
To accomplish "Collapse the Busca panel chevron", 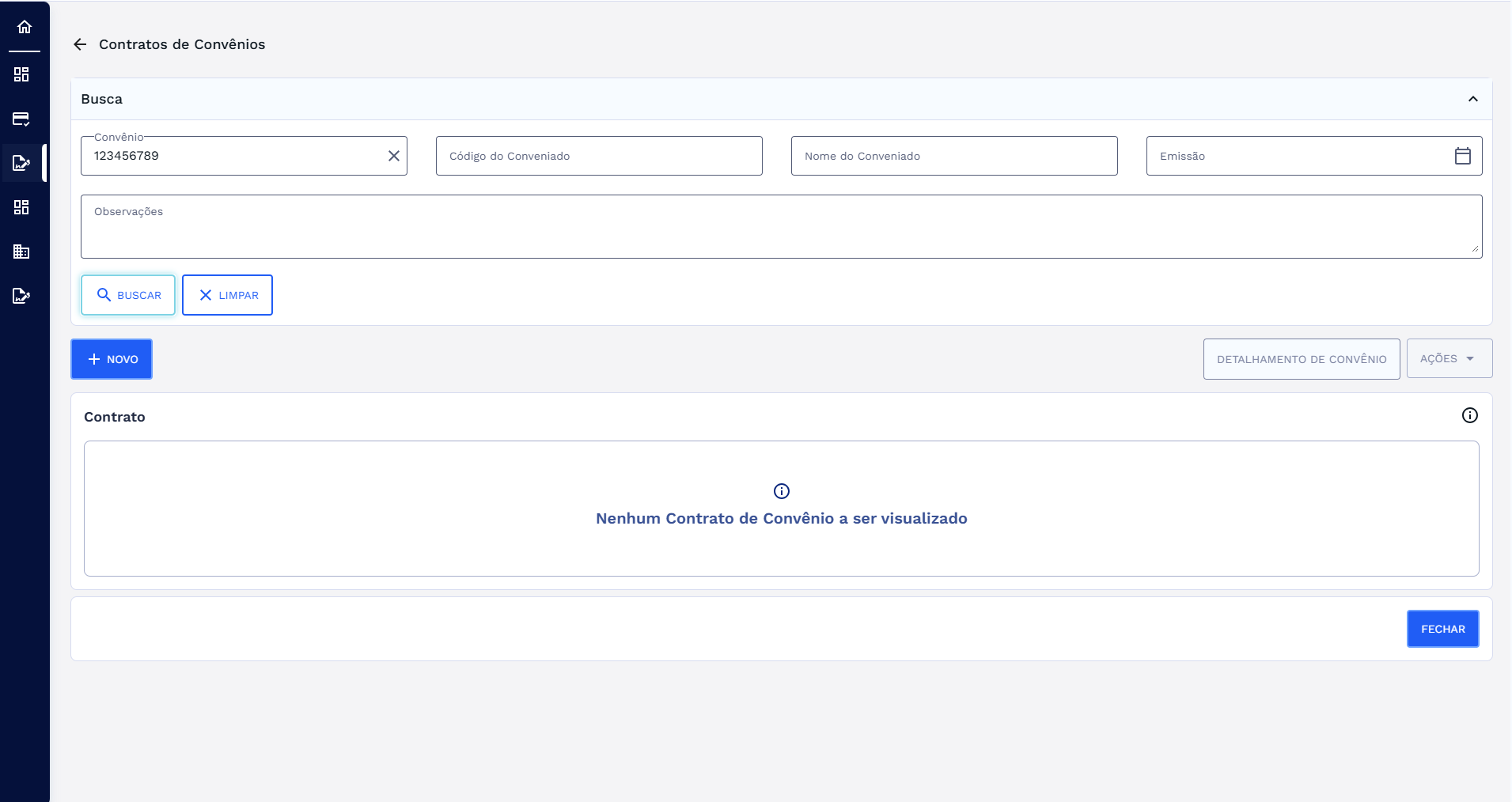I will 1472,99.
